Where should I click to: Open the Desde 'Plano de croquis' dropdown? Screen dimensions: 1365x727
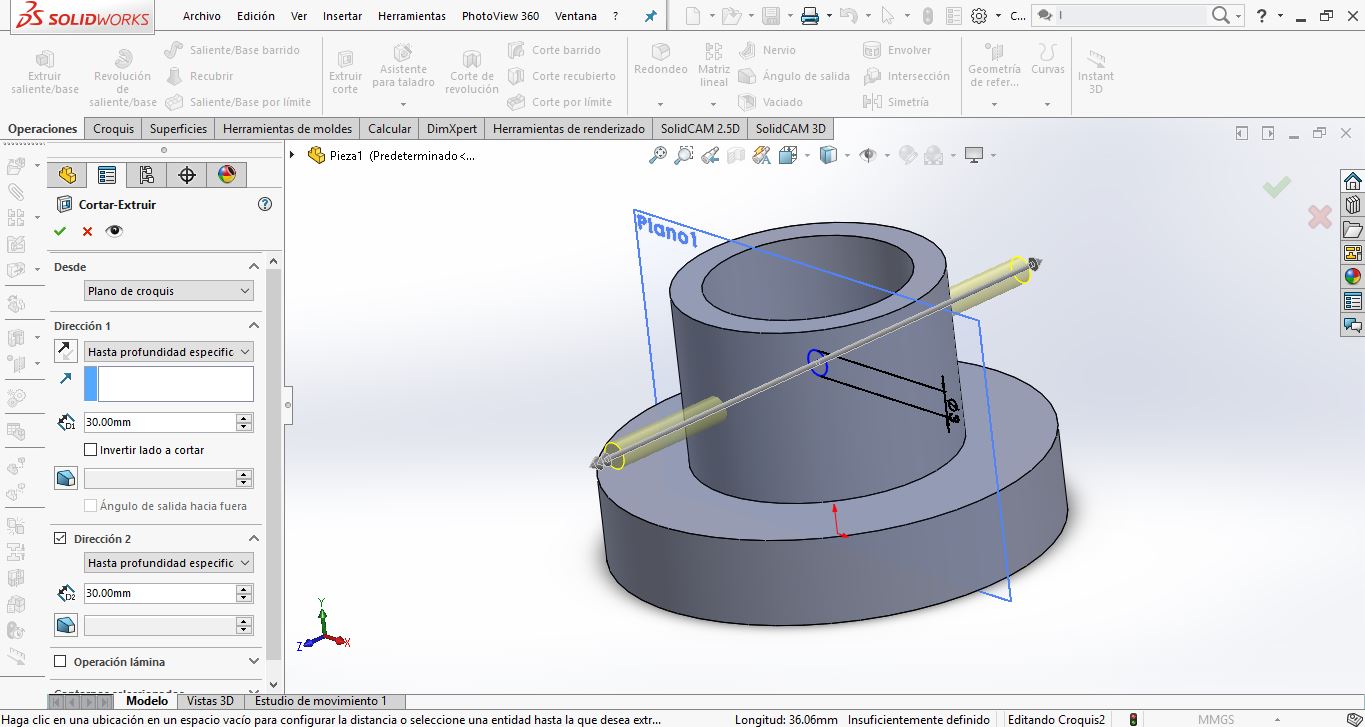click(168, 291)
